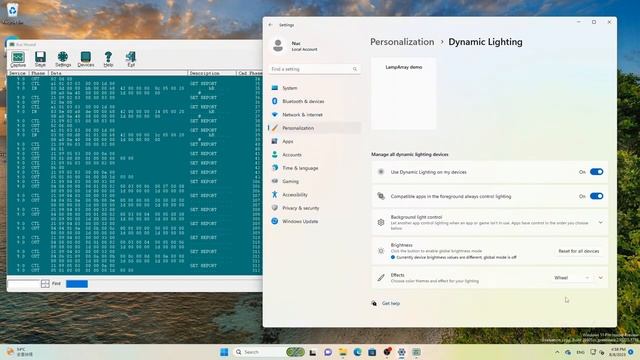The height and width of the screenshot is (360, 640).
Task: Open Bus Hound Settings toolbar icon
Action: (63, 59)
